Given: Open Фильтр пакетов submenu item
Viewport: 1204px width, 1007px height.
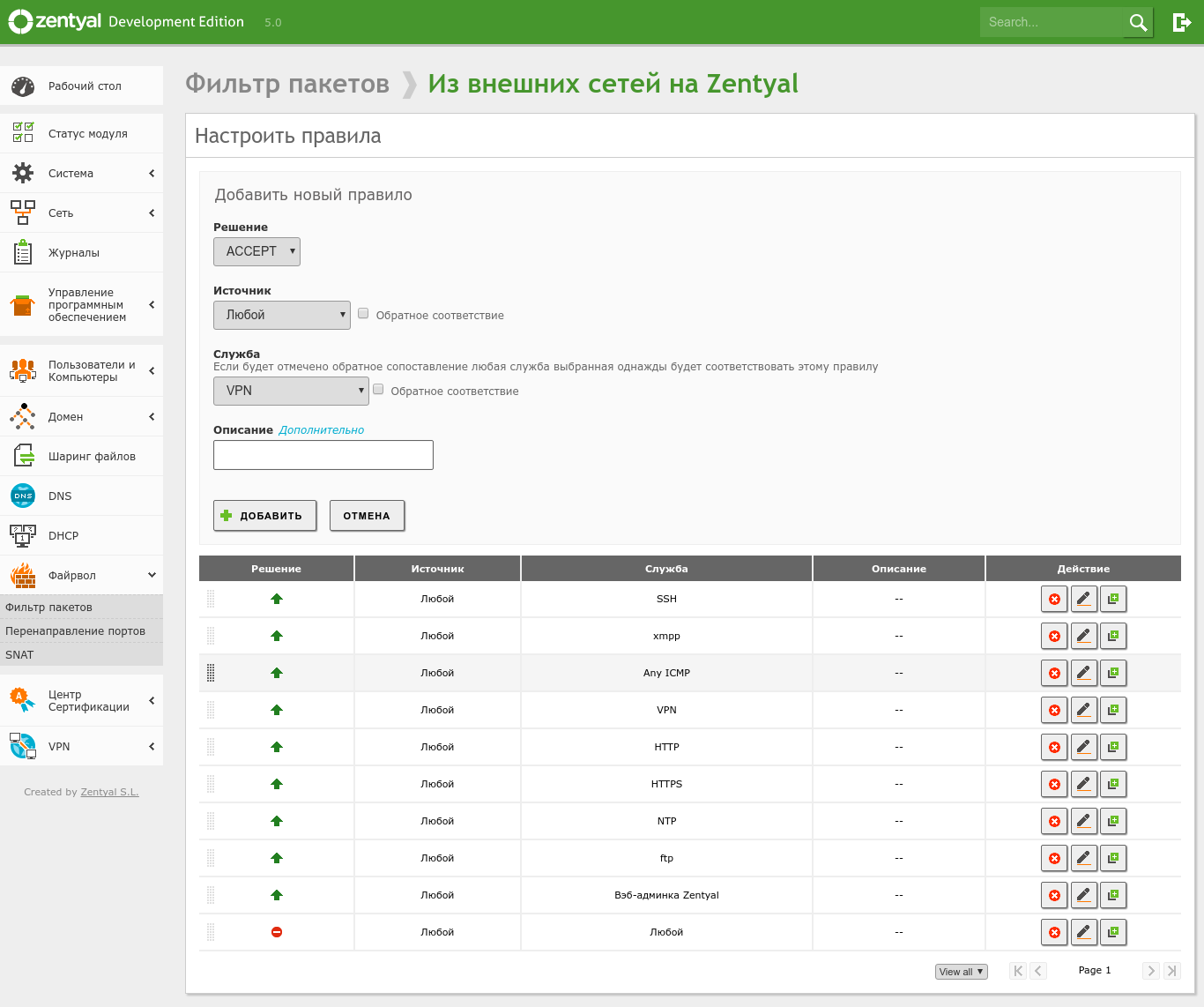Looking at the screenshot, I should (x=81, y=607).
